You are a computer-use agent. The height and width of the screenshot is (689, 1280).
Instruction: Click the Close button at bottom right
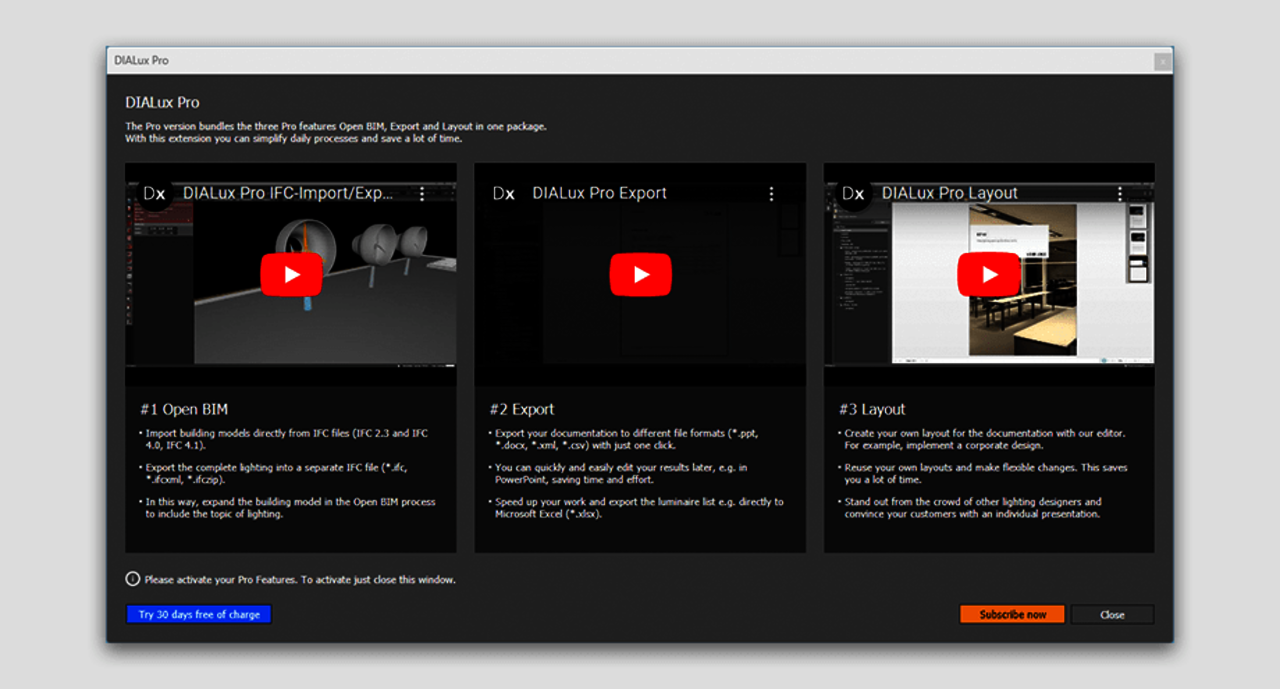pos(1112,615)
